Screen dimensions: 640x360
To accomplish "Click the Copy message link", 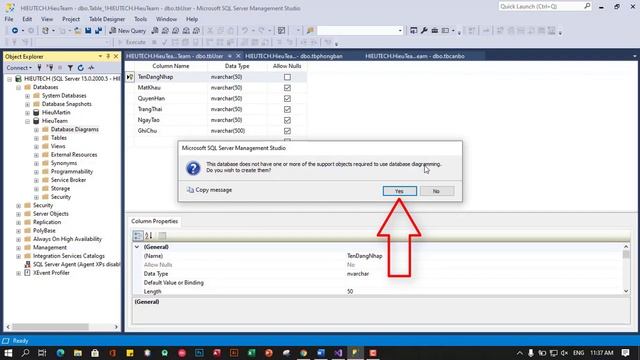I will click(213, 190).
